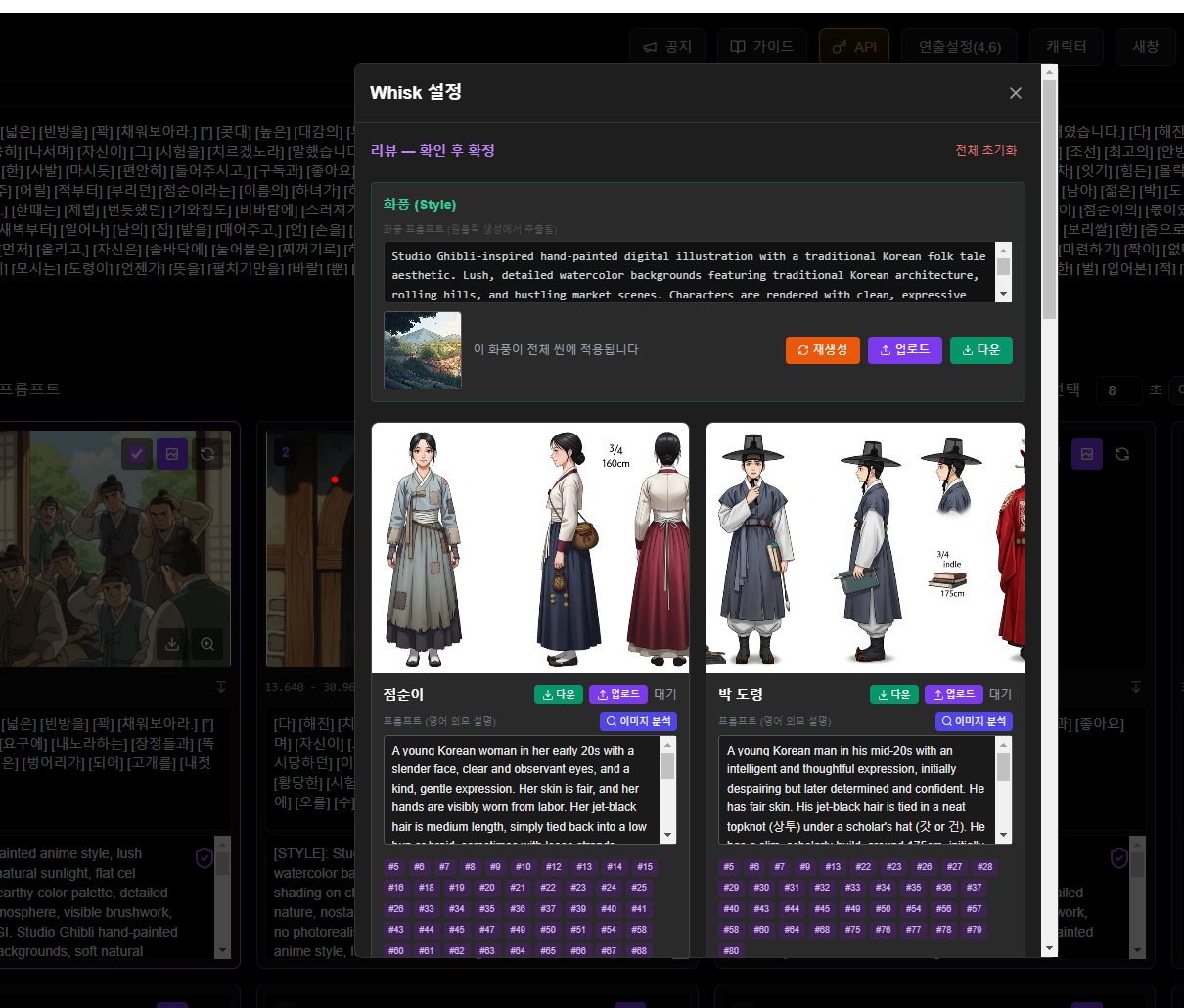Screen dimensions: 1184x1008
Task: Click down arrow in 점순이 prompt box
Action: (x=667, y=835)
